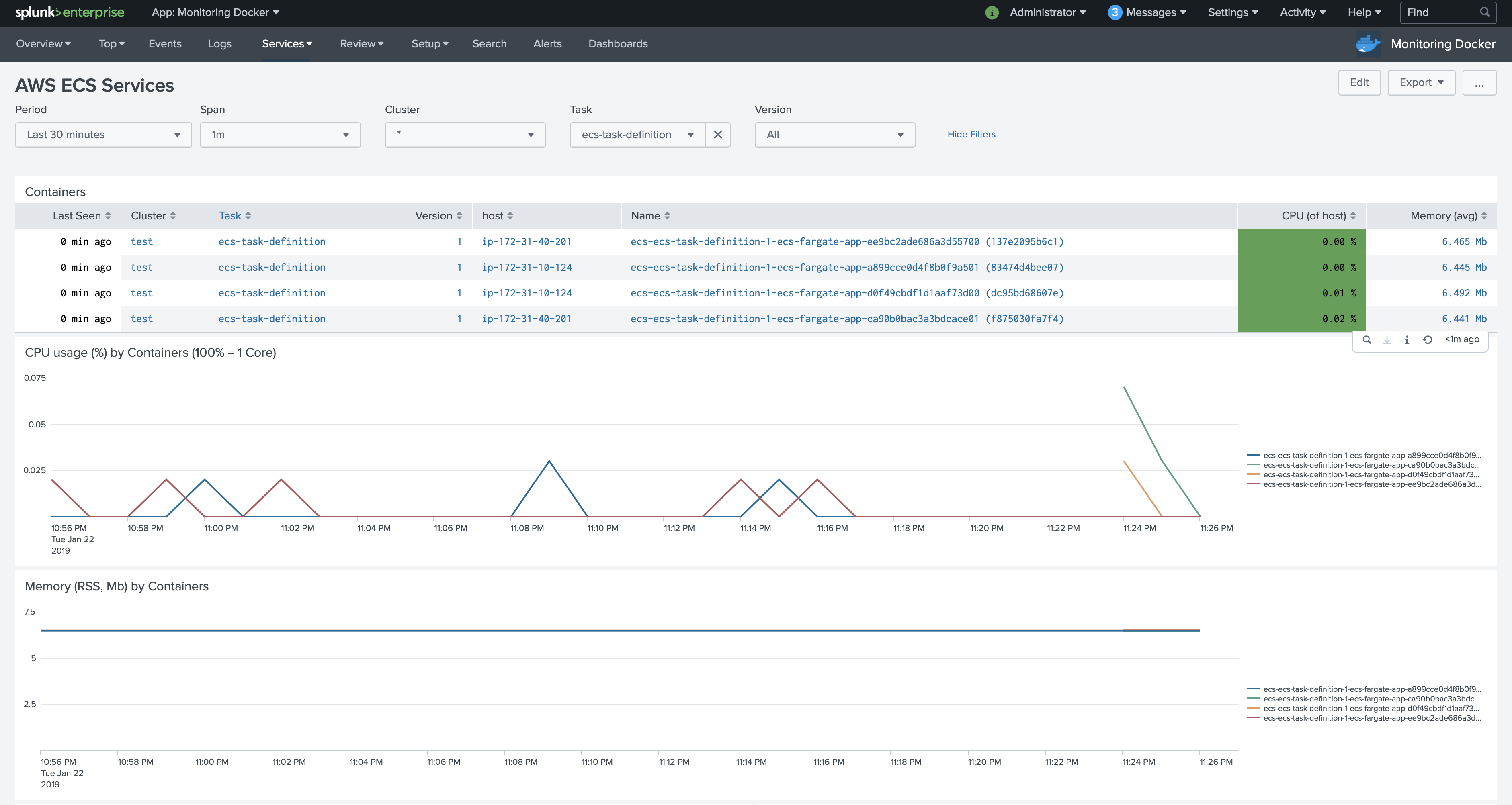Screen dimensions: 1512x805
Task: Click the 6.492 Mb memory value
Action: tap(1464, 293)
